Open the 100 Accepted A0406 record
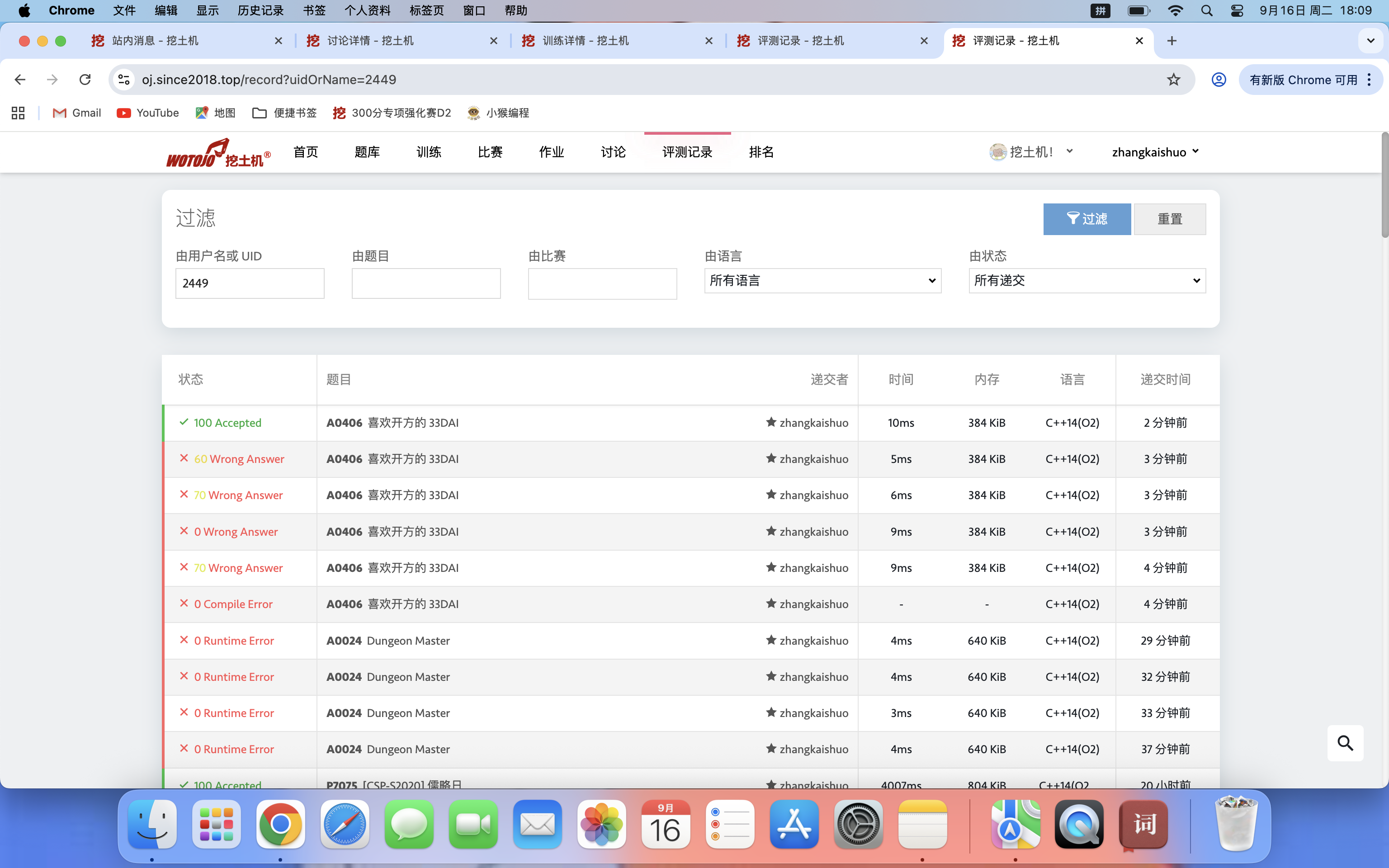The height and width of the screenshot is (868, 1389). (x=227, y=423)
